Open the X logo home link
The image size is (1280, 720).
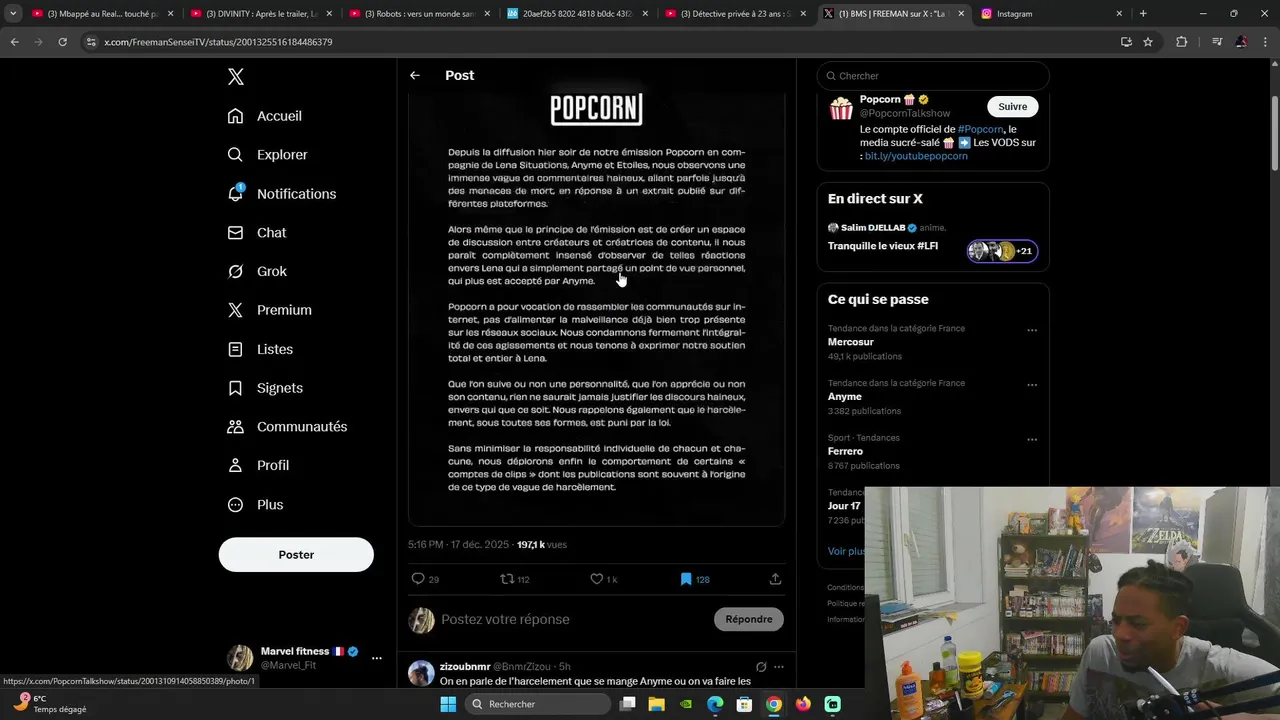235,77
